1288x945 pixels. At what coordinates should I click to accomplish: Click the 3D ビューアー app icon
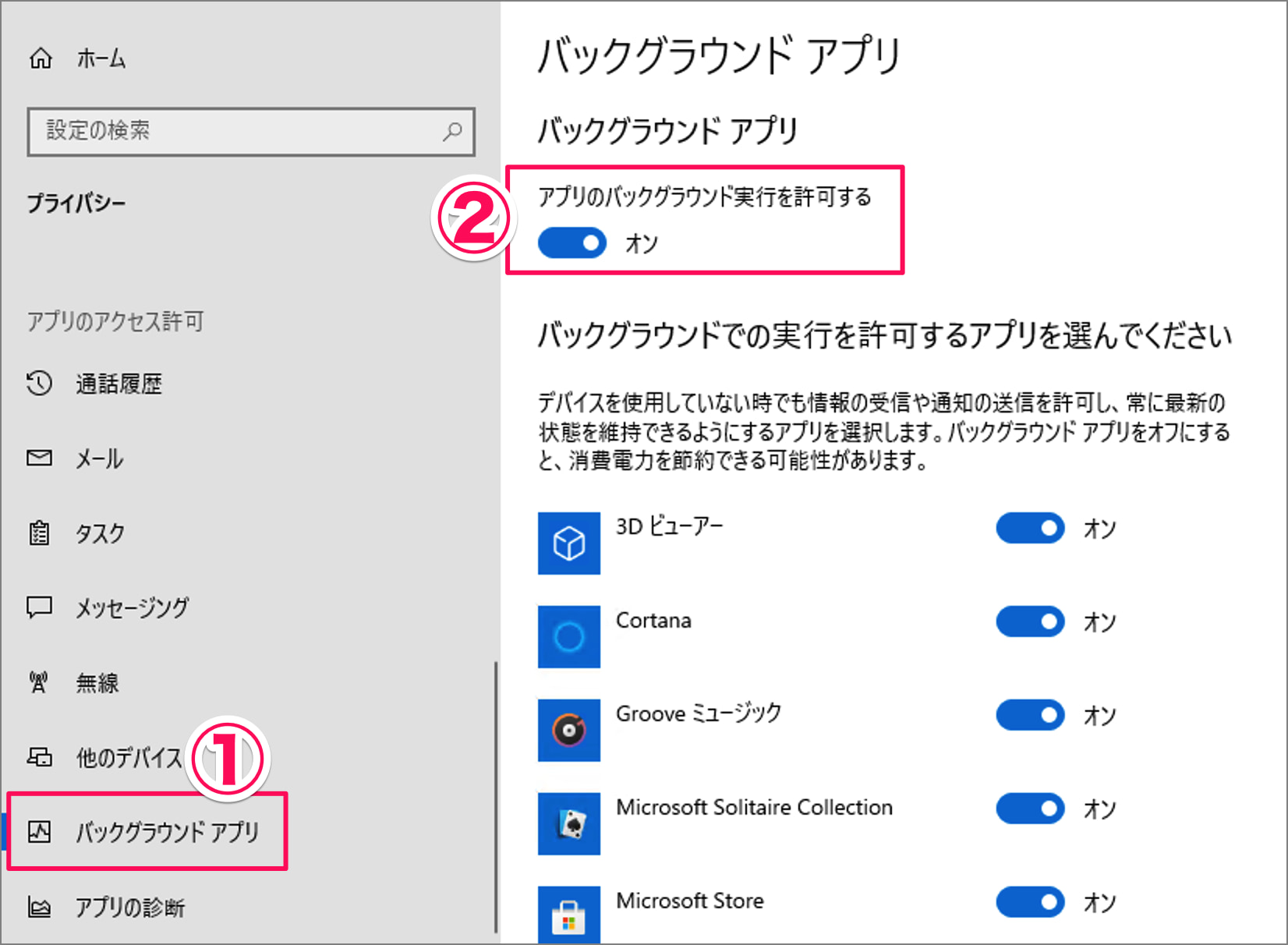568,543
